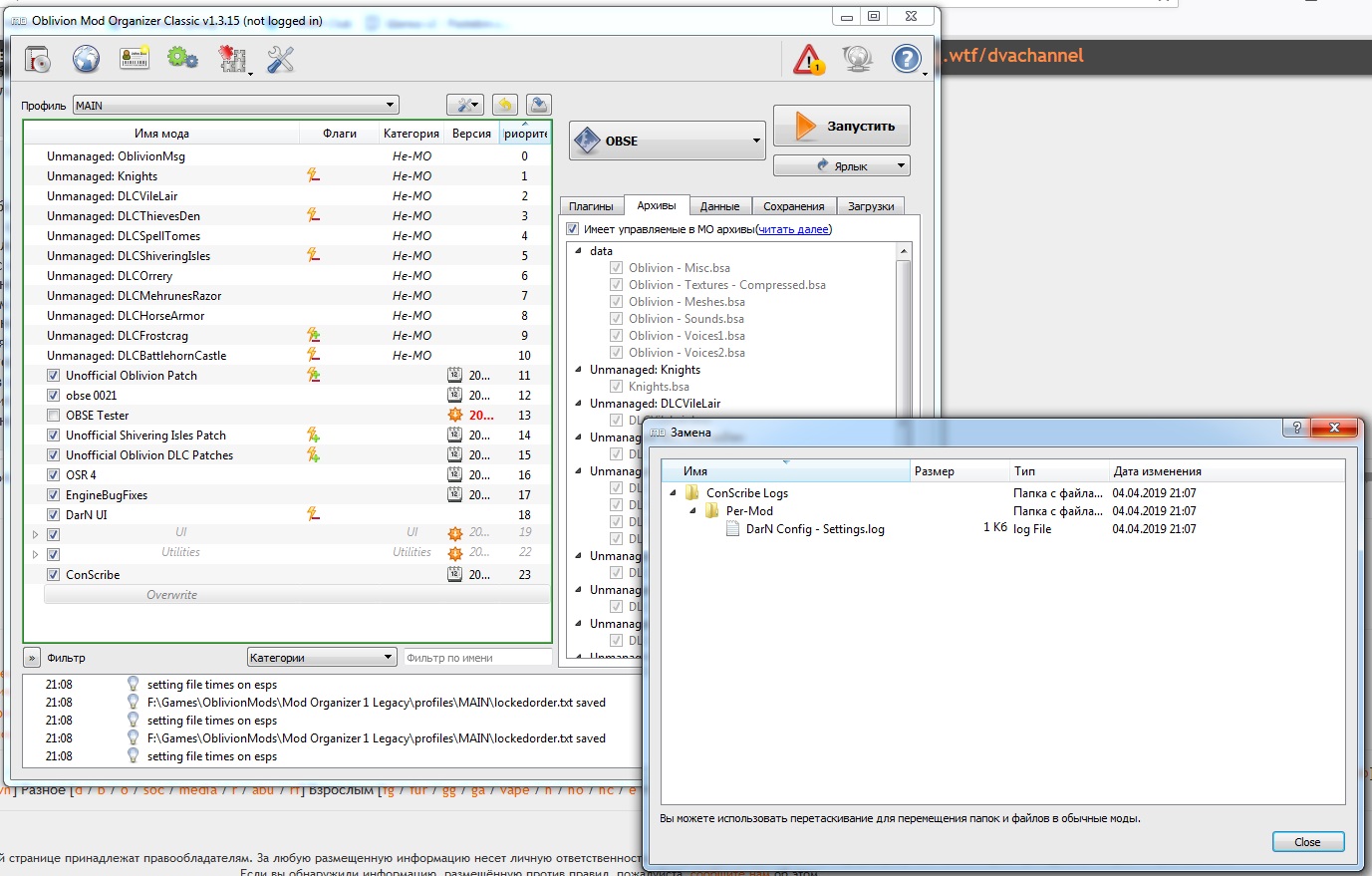Click the create backup icon
1372x876 pixels.
[538, 105]
